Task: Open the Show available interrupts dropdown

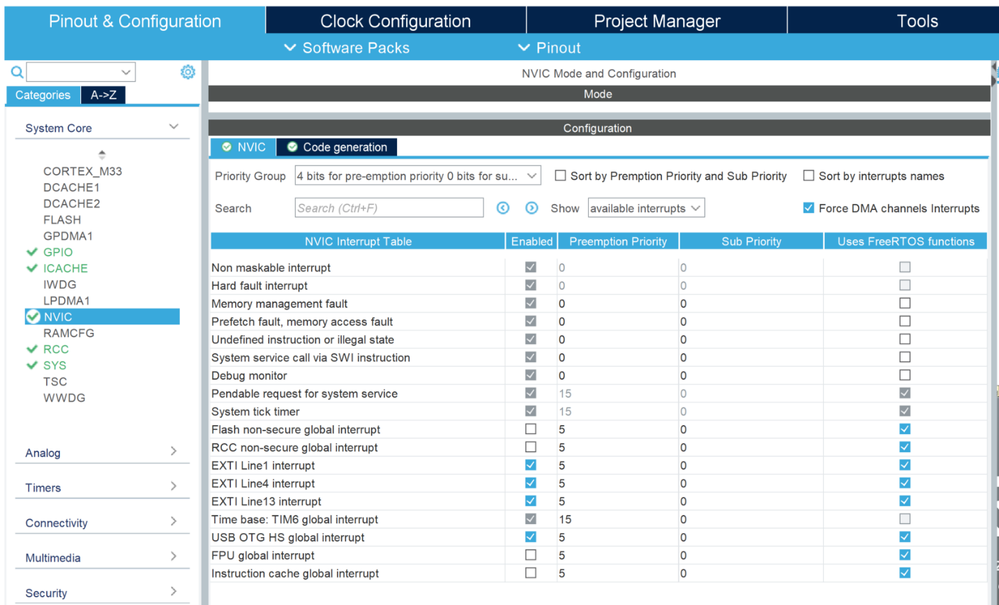Action: pyautogui.click(x=646, y=208)
